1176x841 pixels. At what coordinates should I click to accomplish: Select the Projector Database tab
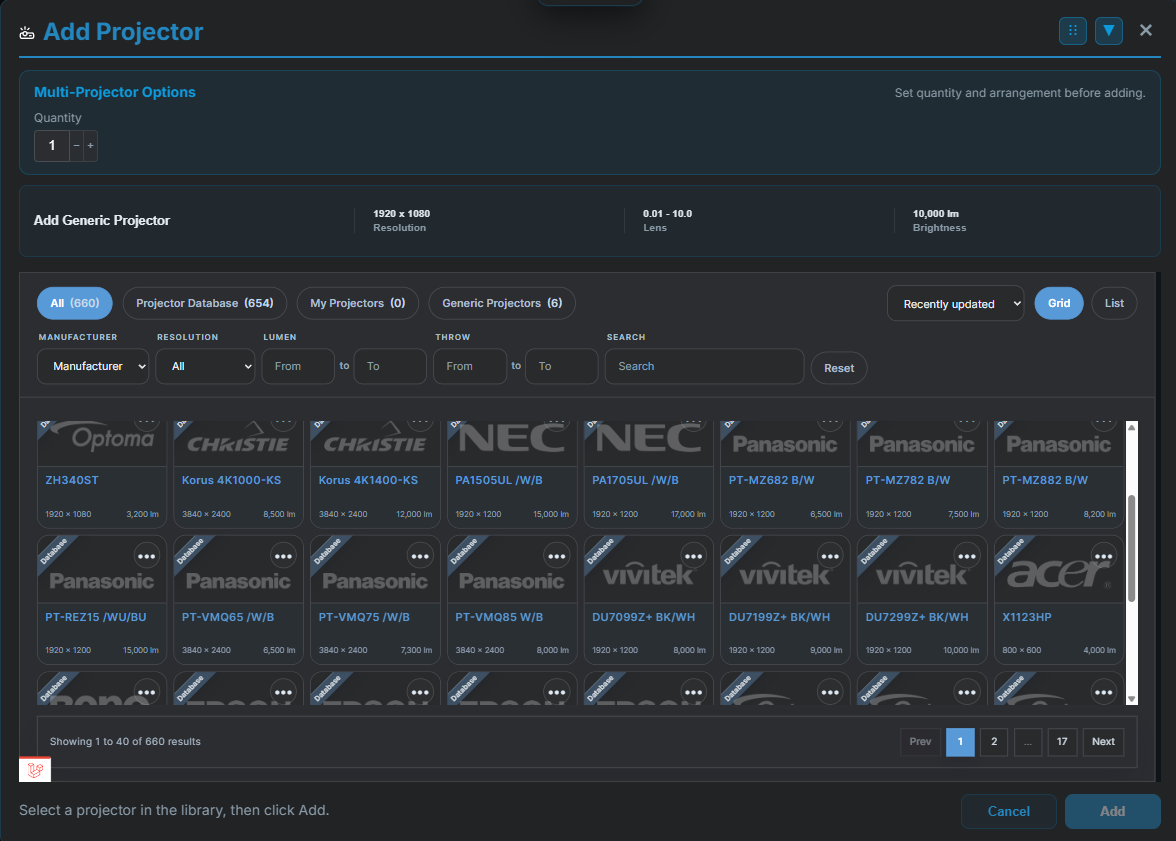[204, 303]
